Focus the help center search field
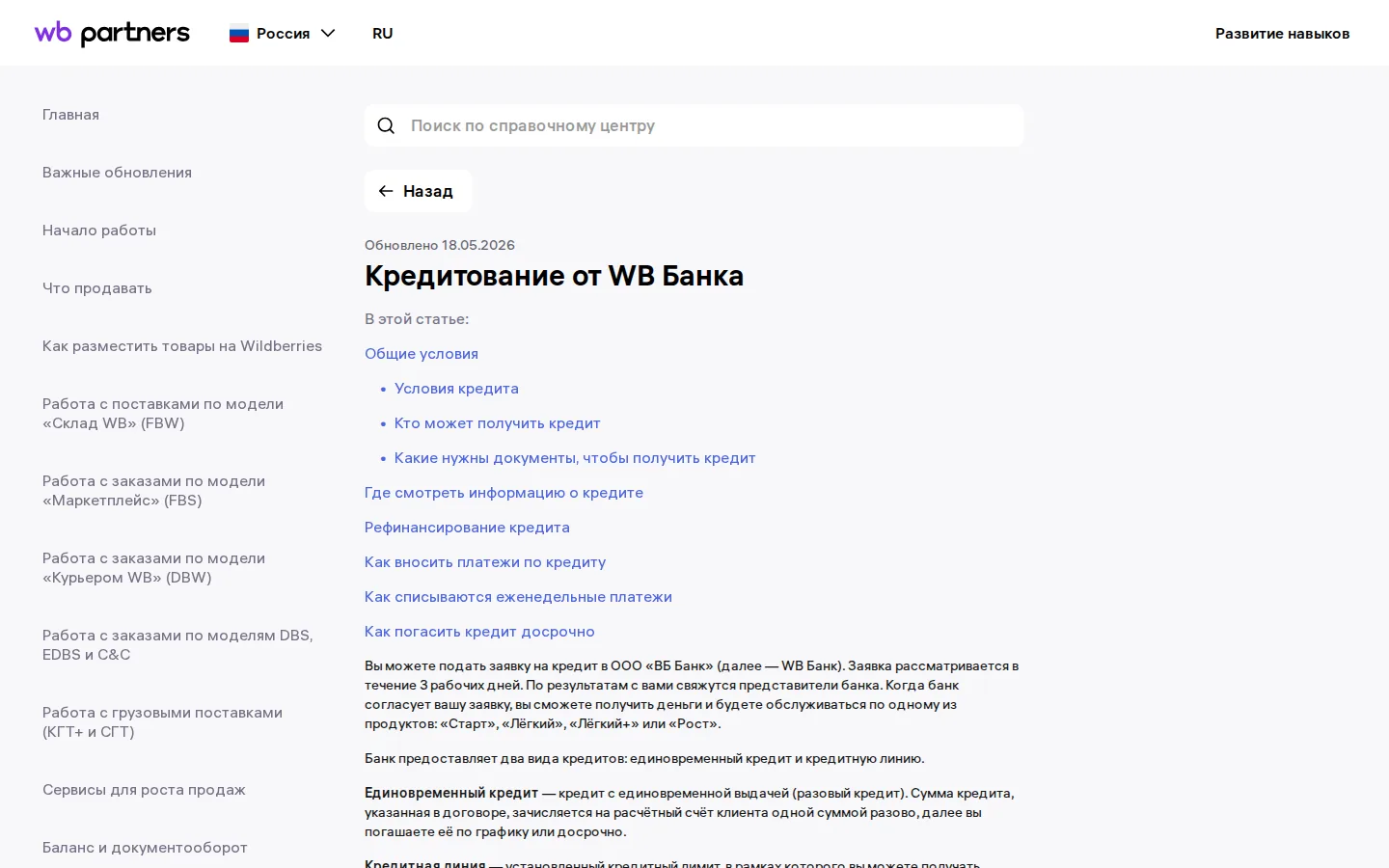Viewport: 1389px width, 868px height. (x=694, y=125)
